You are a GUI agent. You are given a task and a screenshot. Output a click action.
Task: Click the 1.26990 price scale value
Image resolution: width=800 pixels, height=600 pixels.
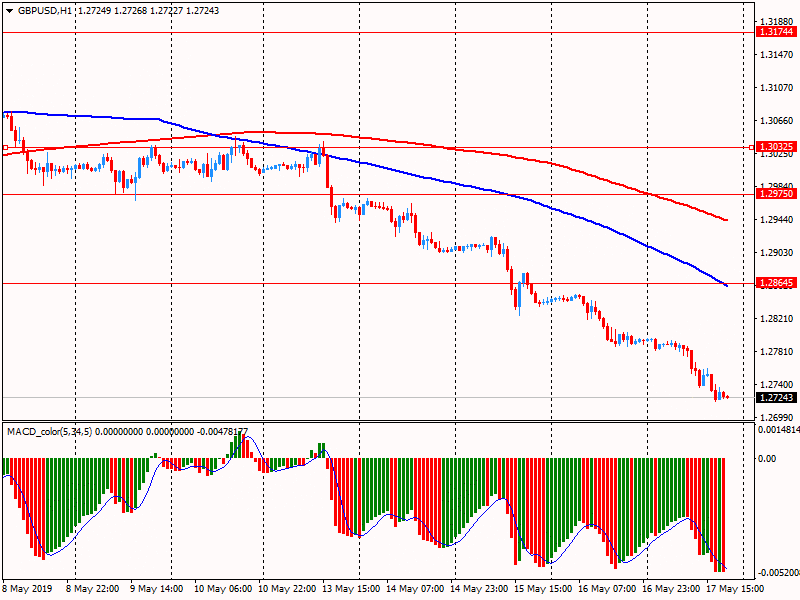(x=777, y=417)
